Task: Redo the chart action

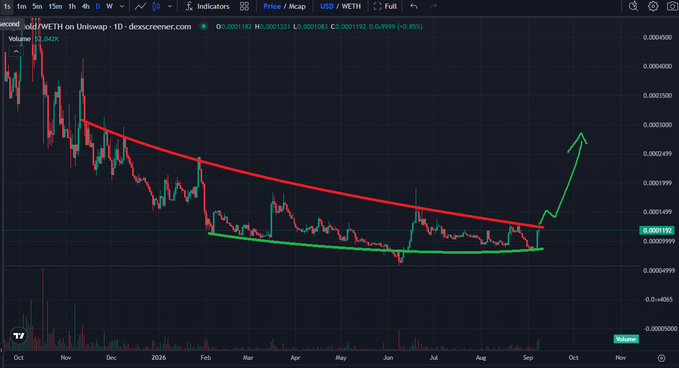Action: click(x=433, y=6)
